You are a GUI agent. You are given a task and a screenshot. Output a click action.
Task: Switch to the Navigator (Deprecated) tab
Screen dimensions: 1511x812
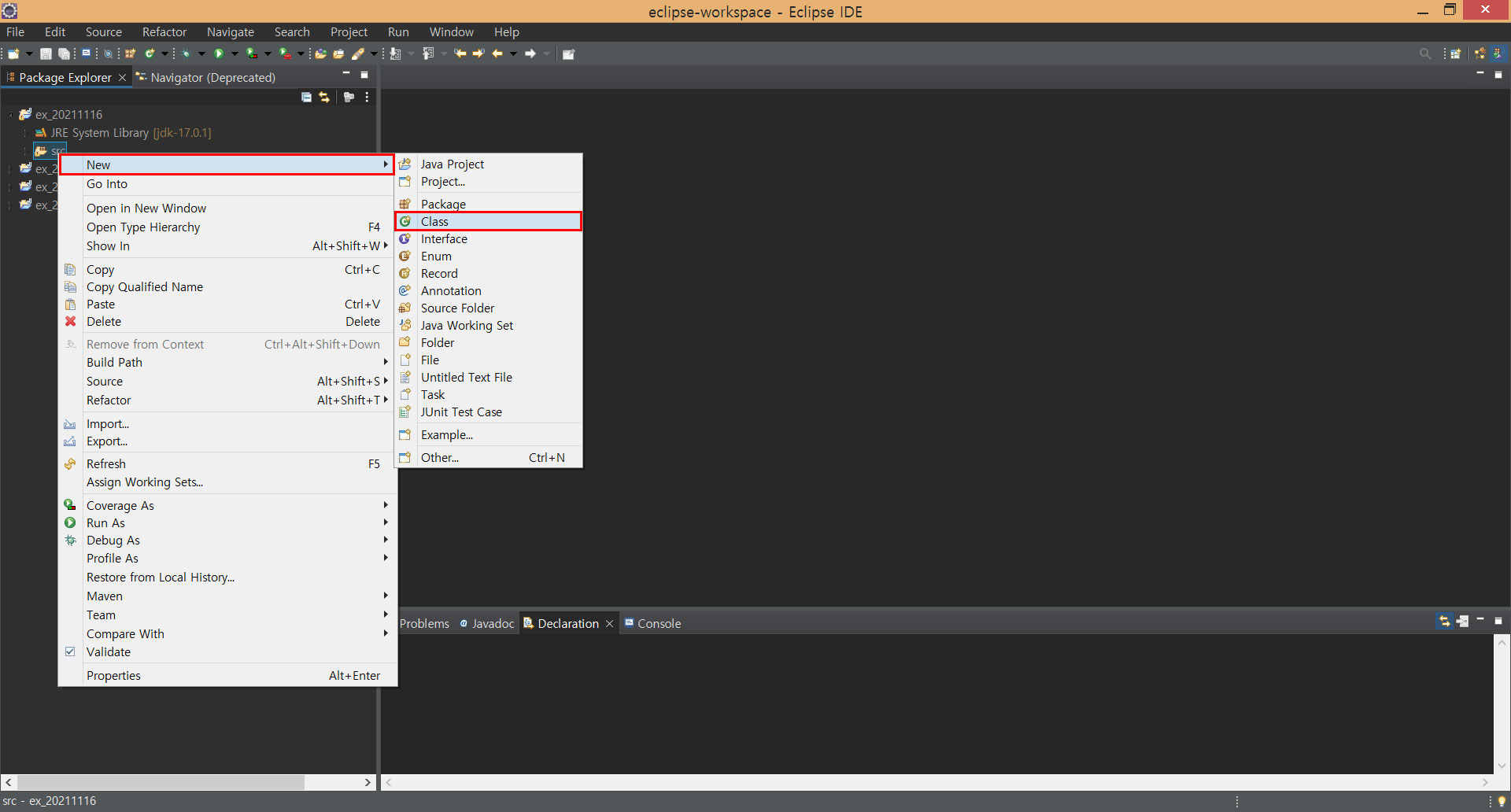tap(205, 77)
